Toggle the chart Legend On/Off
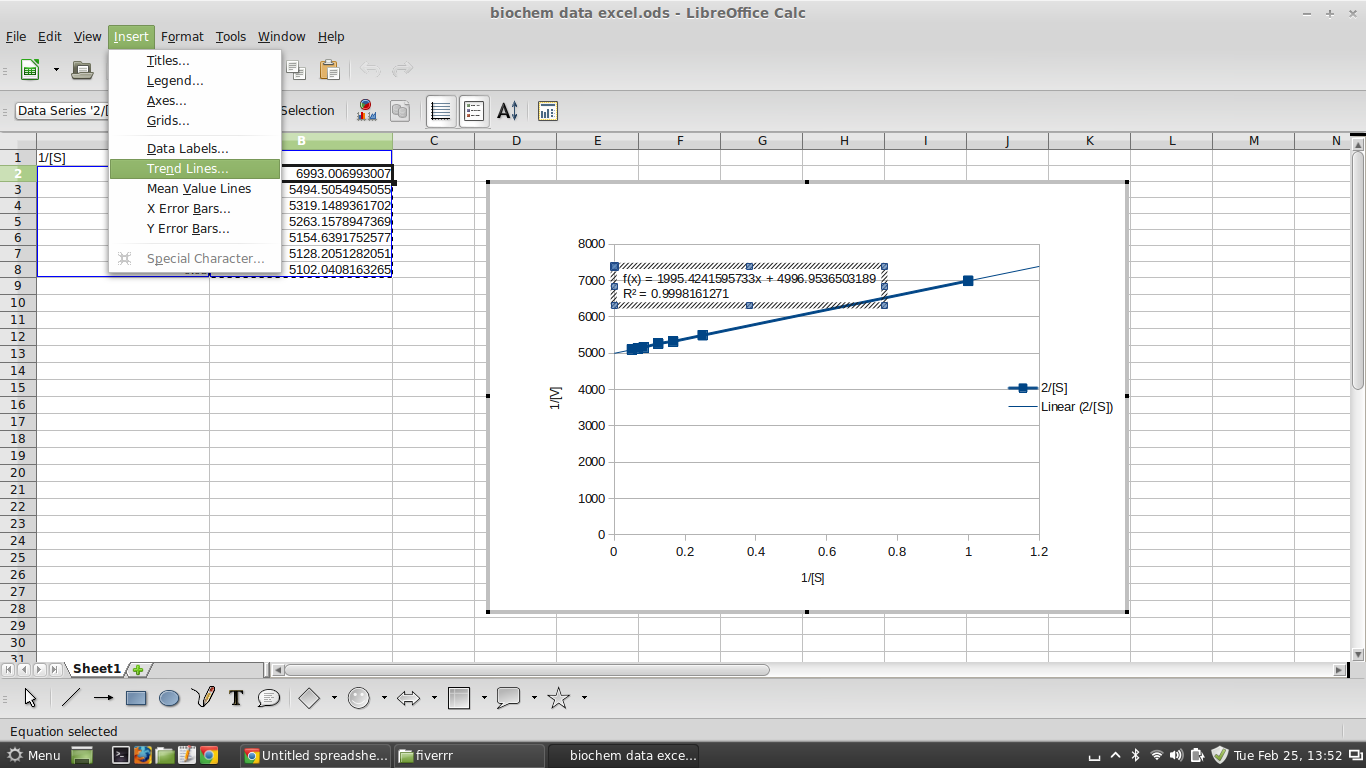The height and width of the screenshot is (768, 1366). pyautogui.click(x=473, y=111)
